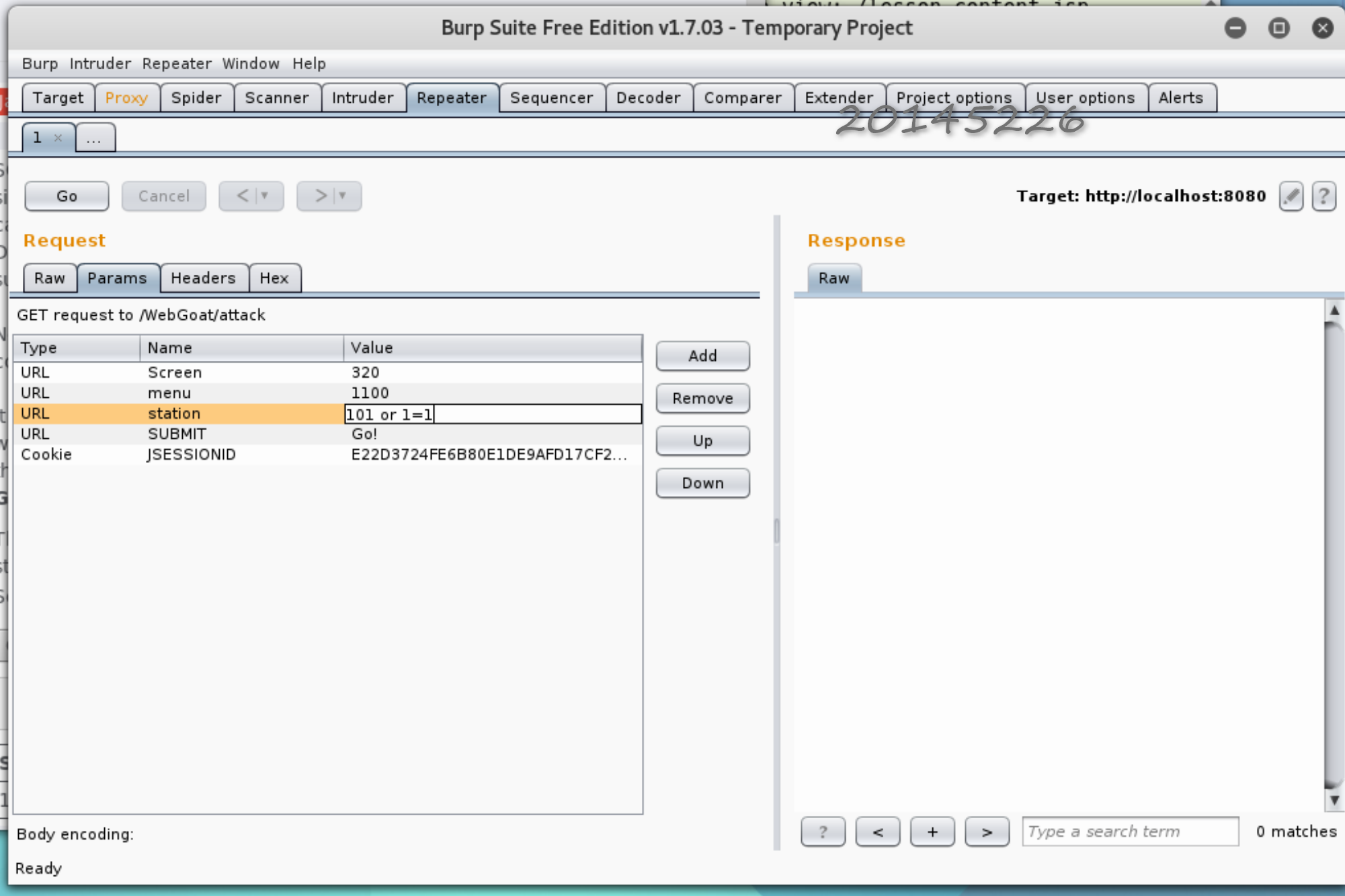
Task: Open the Repeater menu
Action: click(x=177, y=63)
